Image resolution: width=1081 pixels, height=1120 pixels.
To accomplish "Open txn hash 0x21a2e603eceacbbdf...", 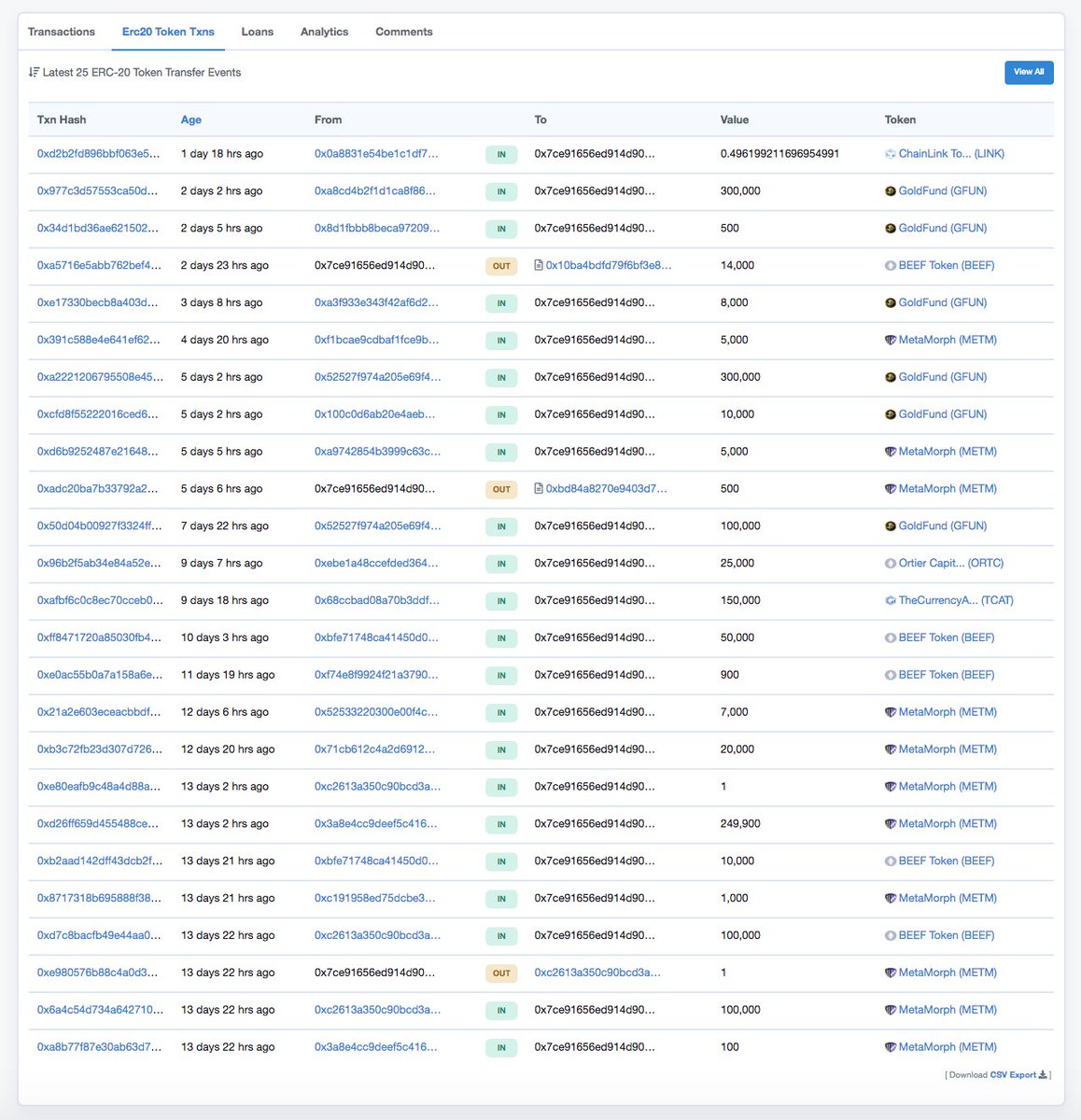I will tap(99, 712).
